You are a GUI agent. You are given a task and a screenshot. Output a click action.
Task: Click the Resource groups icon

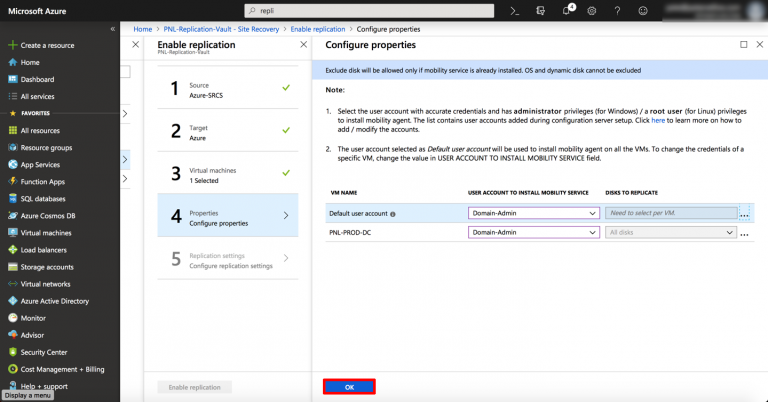coord(13,147)
